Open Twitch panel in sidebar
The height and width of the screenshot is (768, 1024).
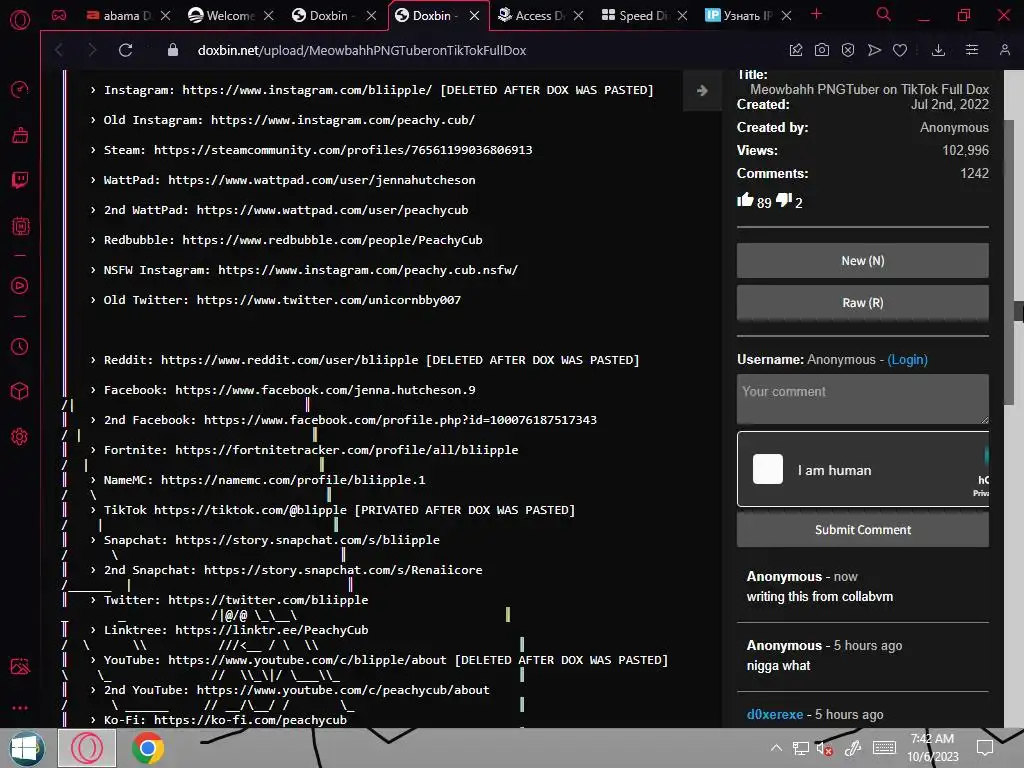(x=20, y=180)
